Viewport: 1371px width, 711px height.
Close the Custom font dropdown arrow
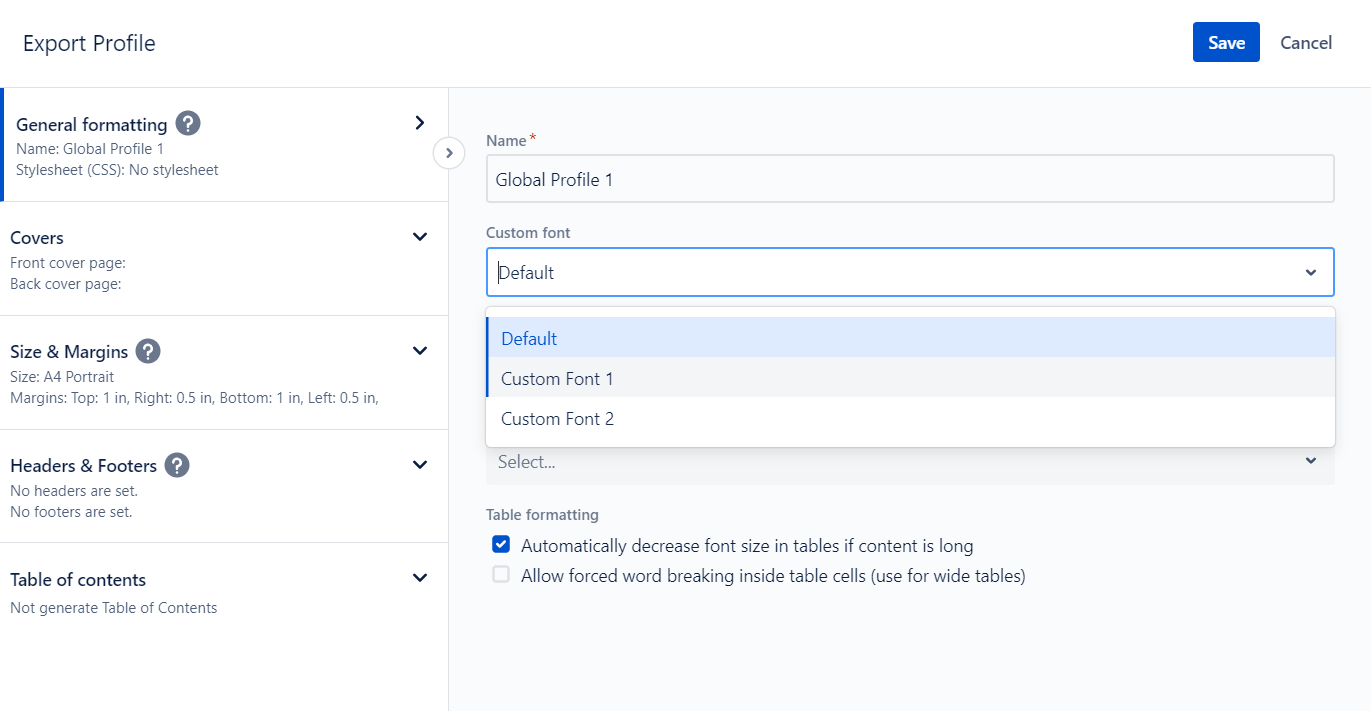[1310, 273]
